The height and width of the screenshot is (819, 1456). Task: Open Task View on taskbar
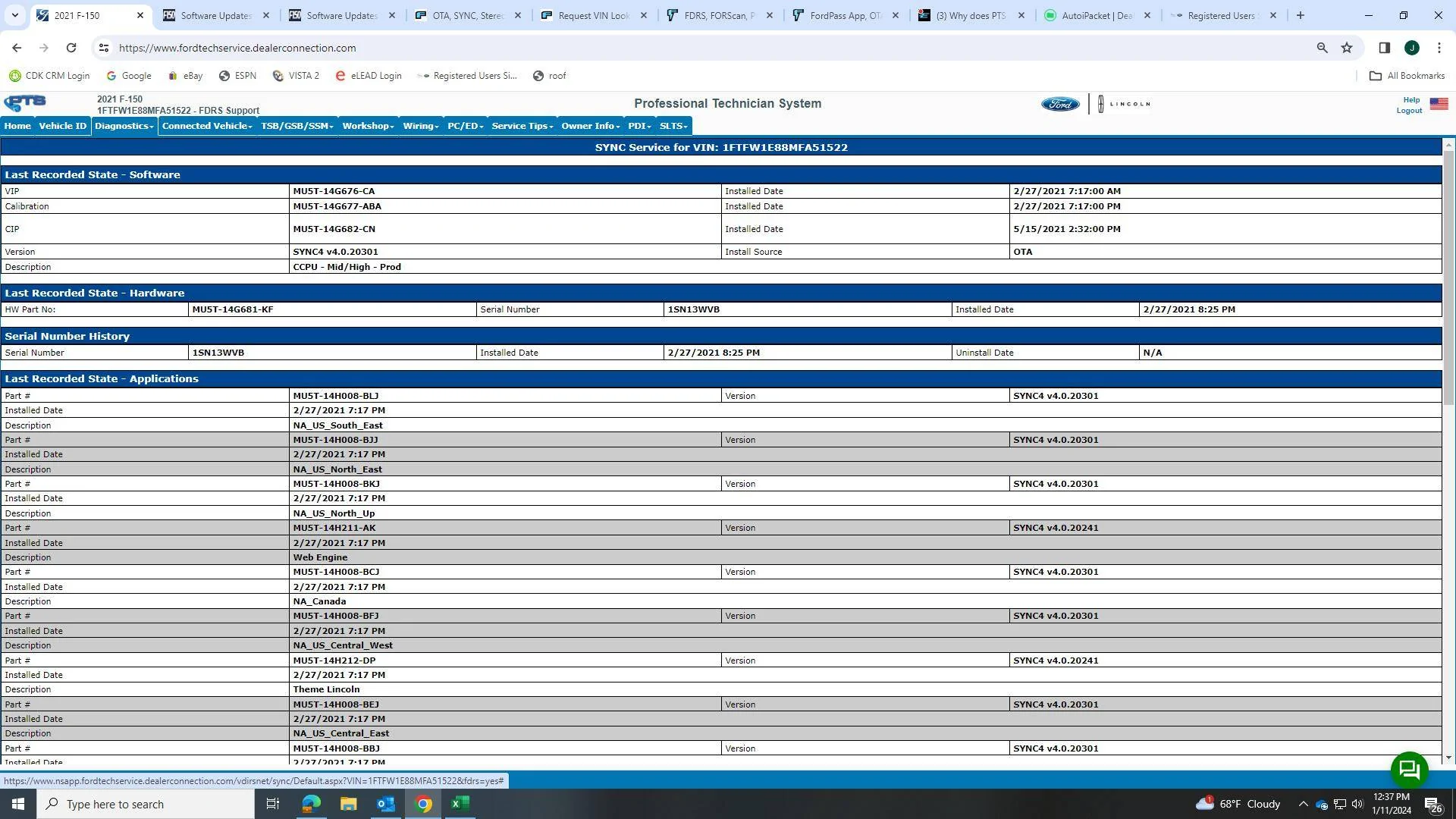(273, 804)
